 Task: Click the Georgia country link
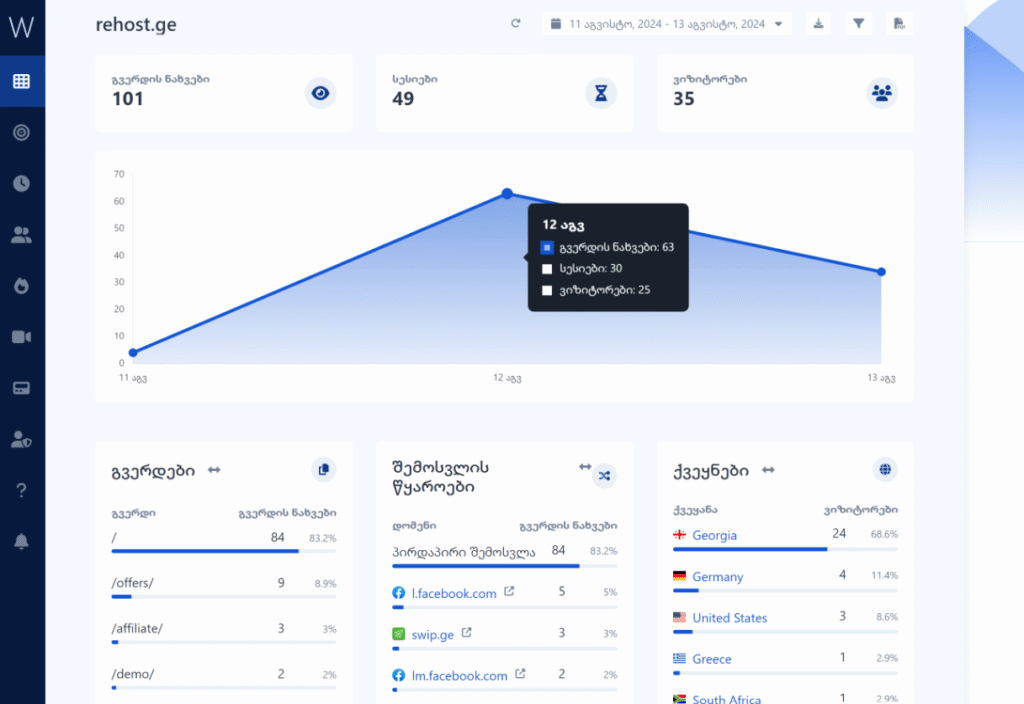tap(714, 535)
